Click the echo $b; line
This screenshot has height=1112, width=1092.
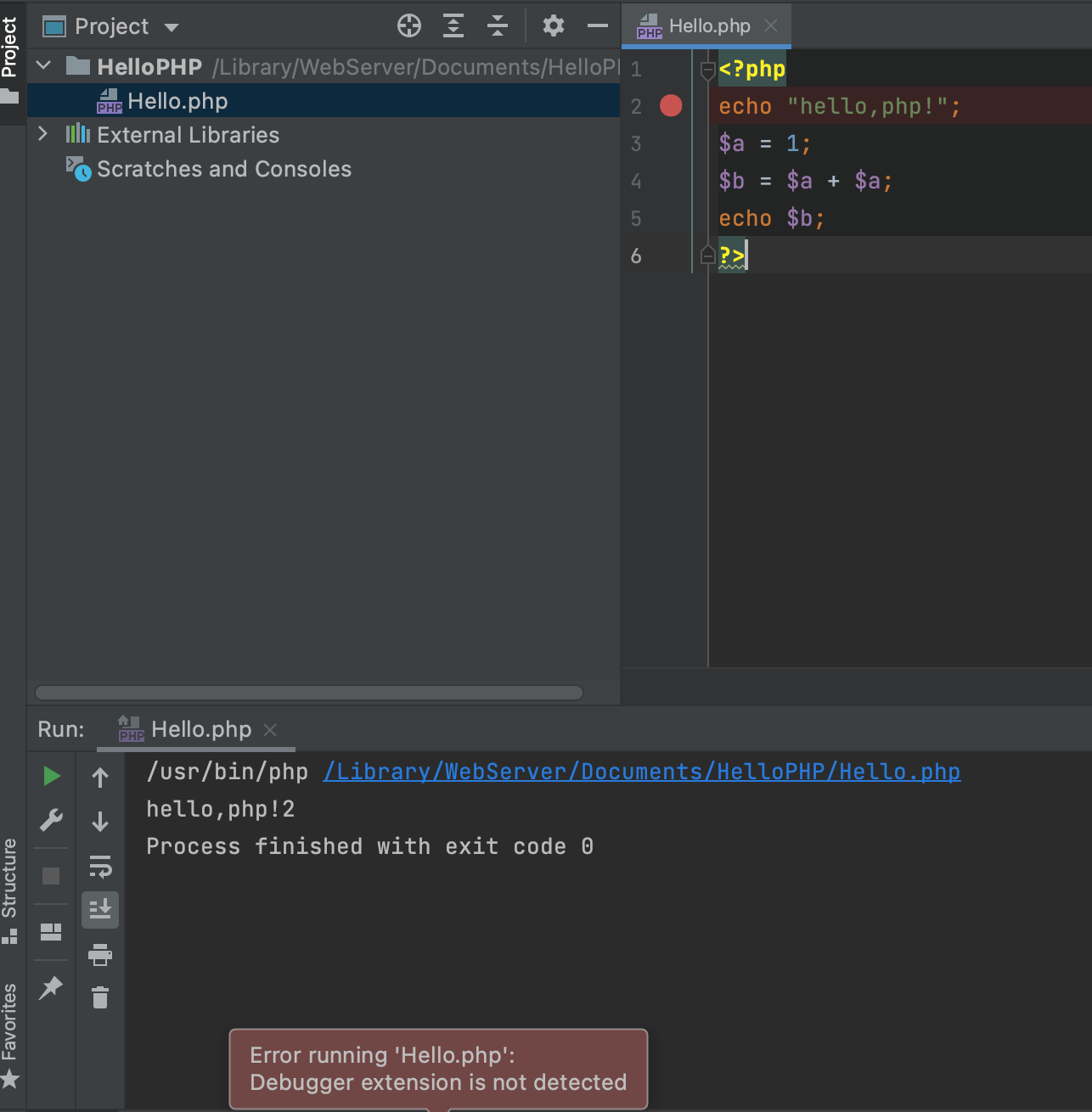[x=771, y=218]
